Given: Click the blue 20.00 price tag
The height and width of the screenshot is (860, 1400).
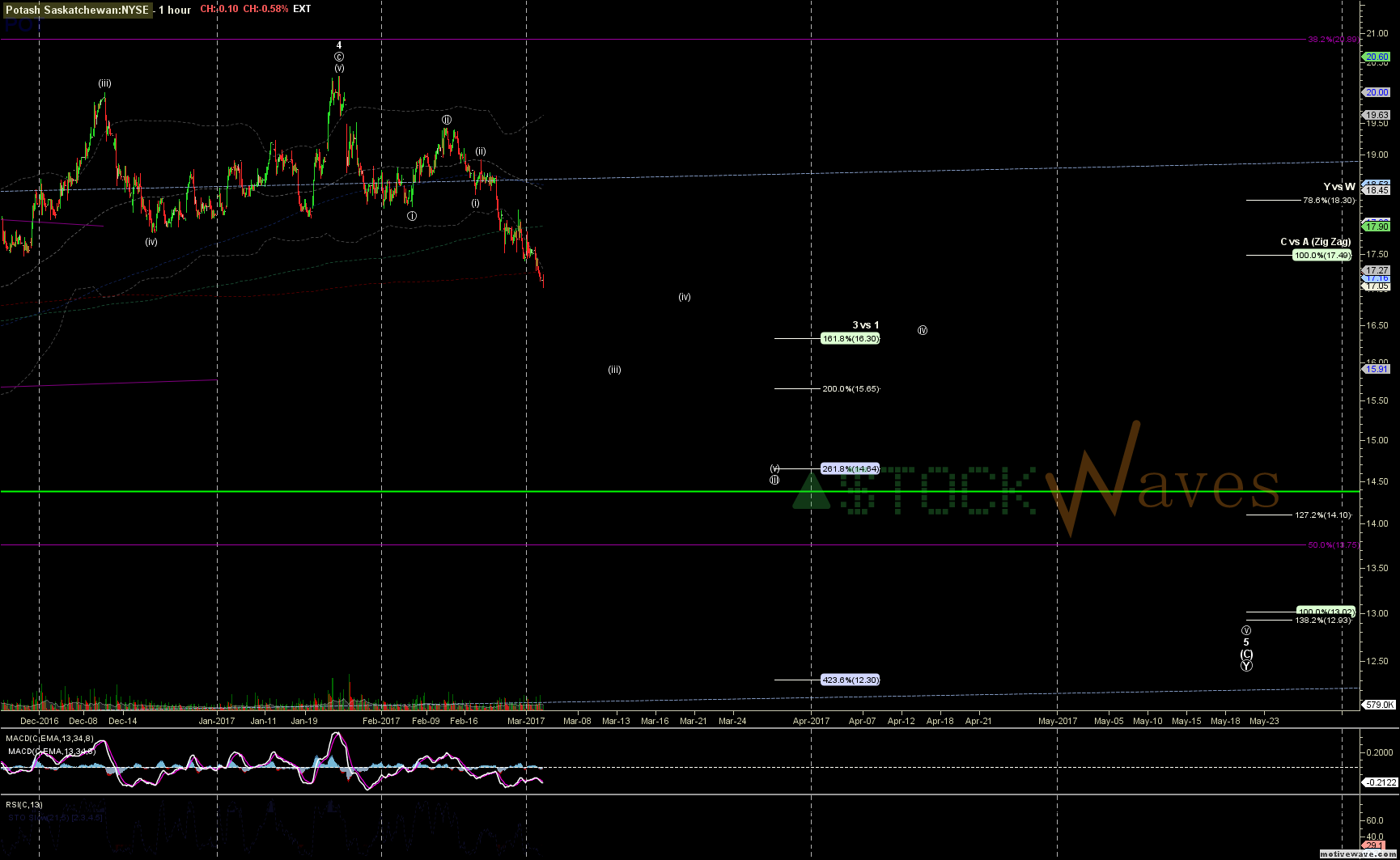Looking at the screenshot, I should click(x=1377, y=92).
